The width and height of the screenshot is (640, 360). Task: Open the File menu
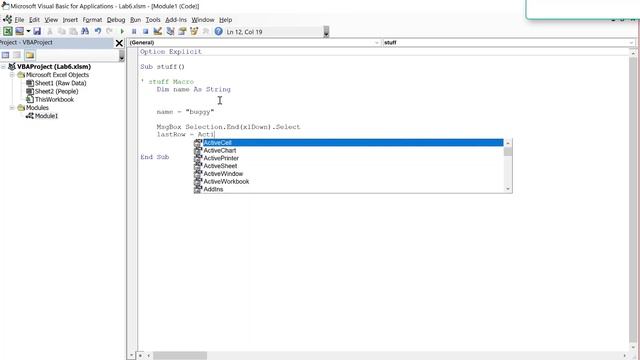tap(19, 20)
